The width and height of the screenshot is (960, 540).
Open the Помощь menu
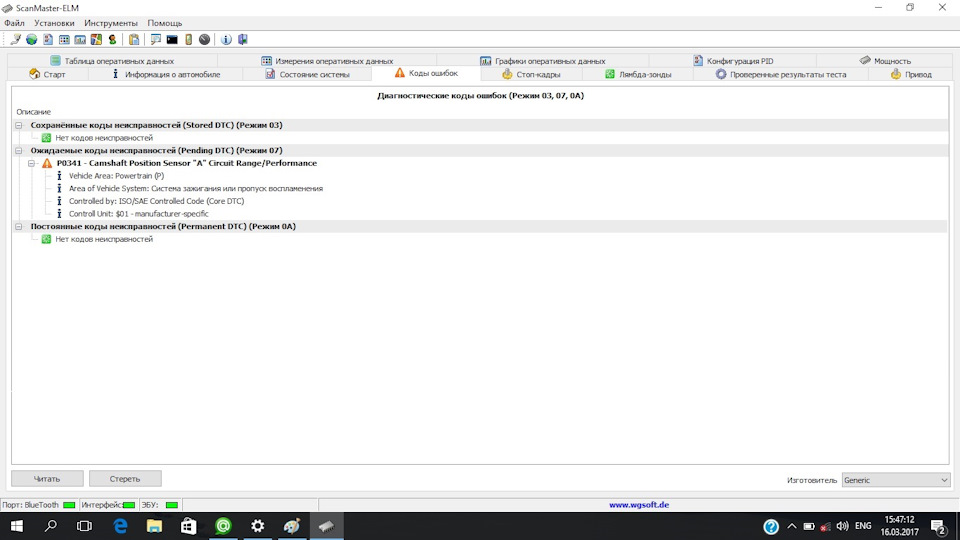165,23
